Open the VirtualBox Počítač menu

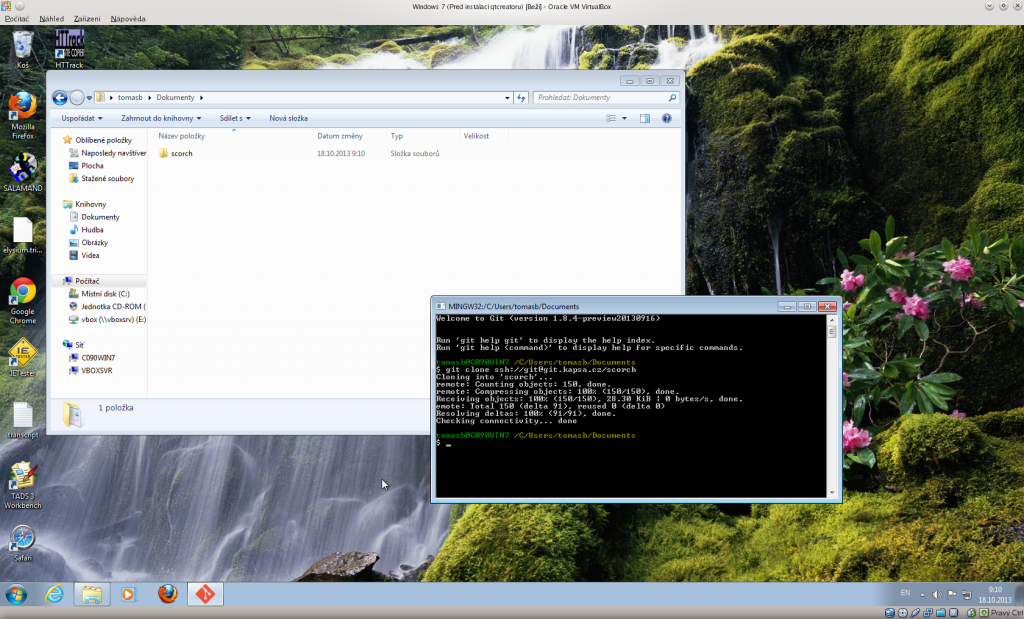(17, 19)
